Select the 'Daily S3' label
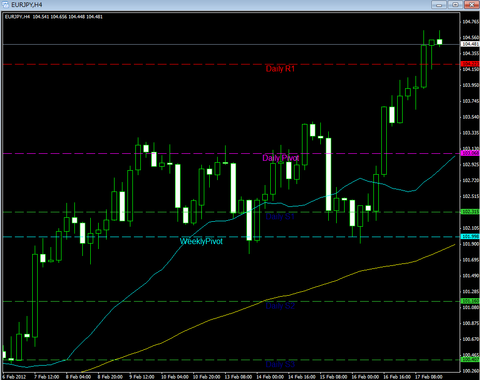Screen dimensions: 480x380 click(280, 364)
